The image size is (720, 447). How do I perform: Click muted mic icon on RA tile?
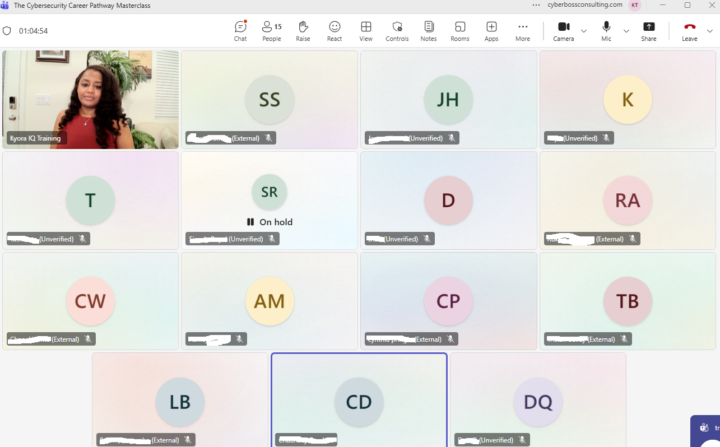pos(633,239)
